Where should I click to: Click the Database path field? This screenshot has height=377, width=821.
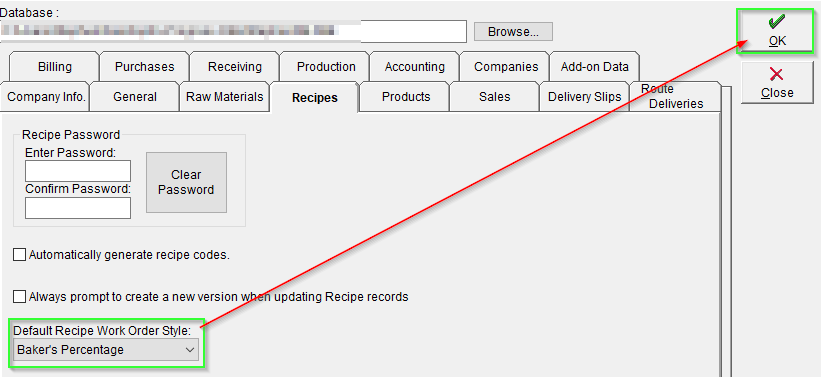coord(234,31)
